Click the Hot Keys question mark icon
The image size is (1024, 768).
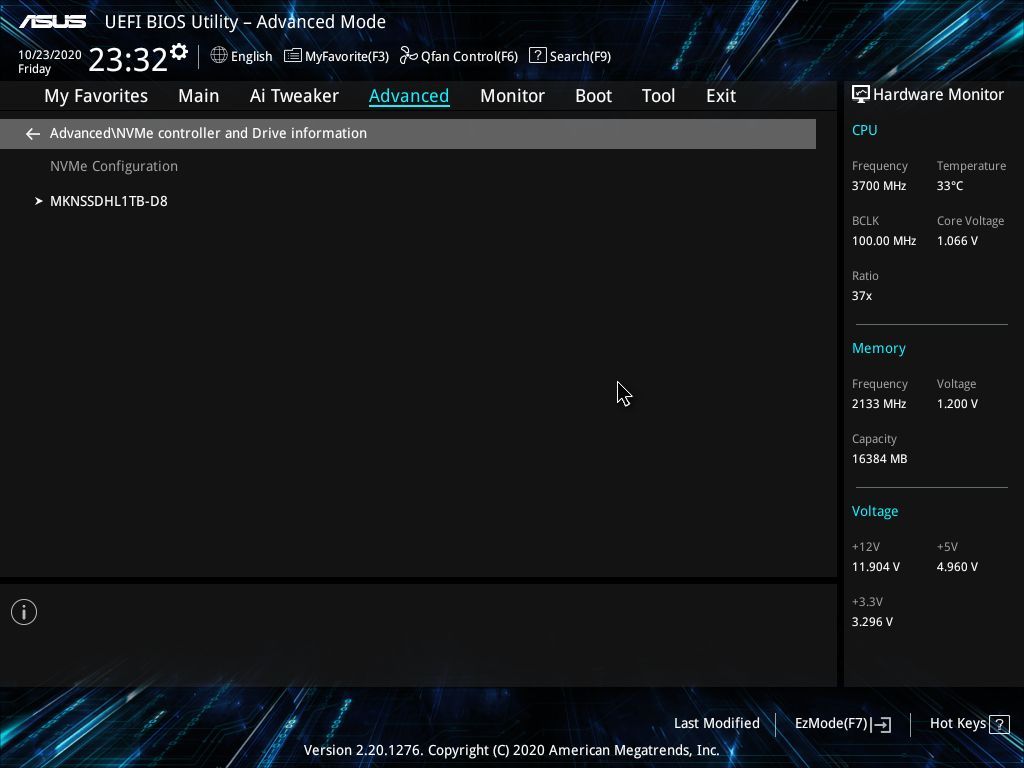[x=999, y=724]
